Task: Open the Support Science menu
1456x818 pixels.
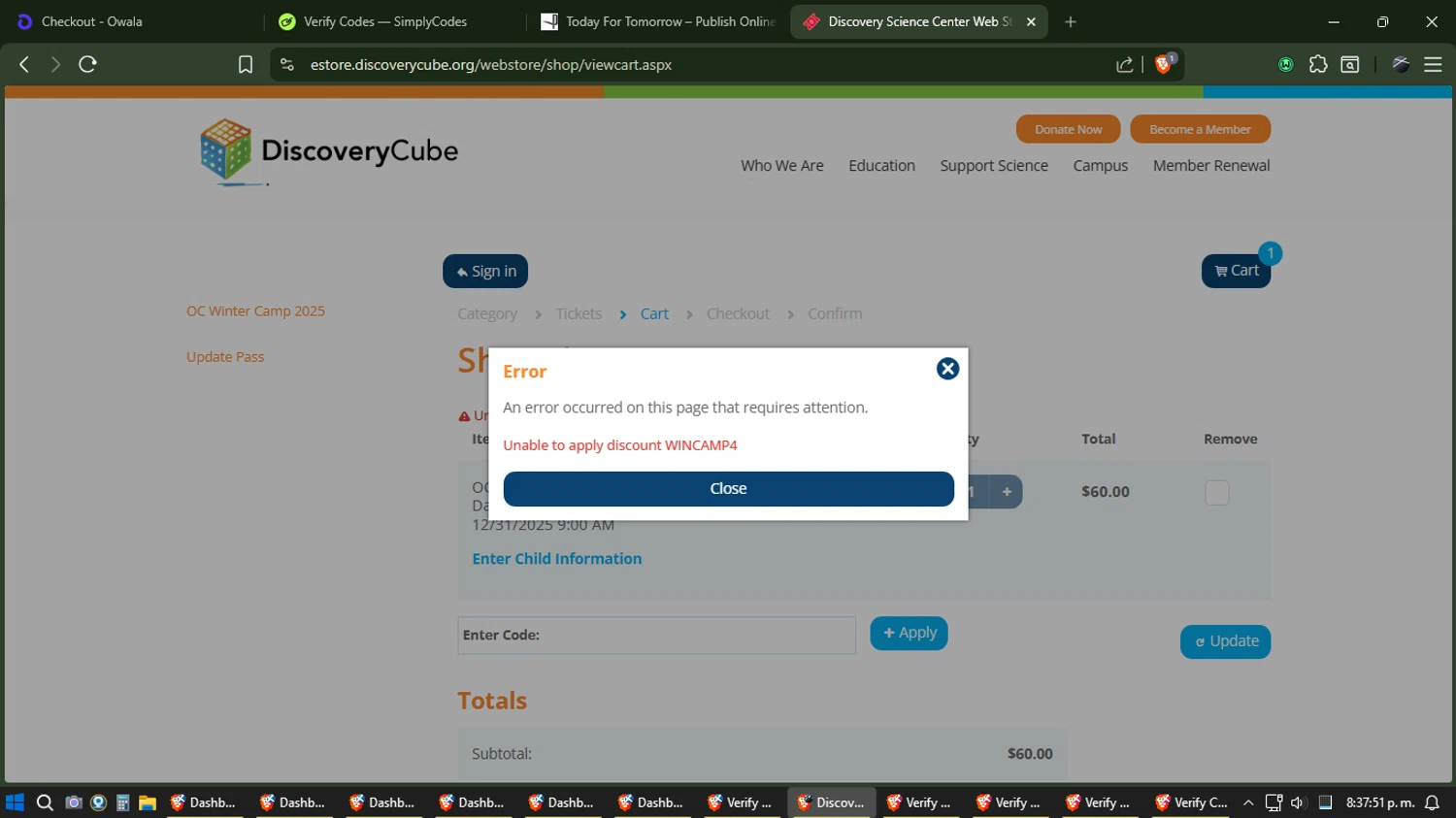Action: pyautogui.click(x=994, y=166)
